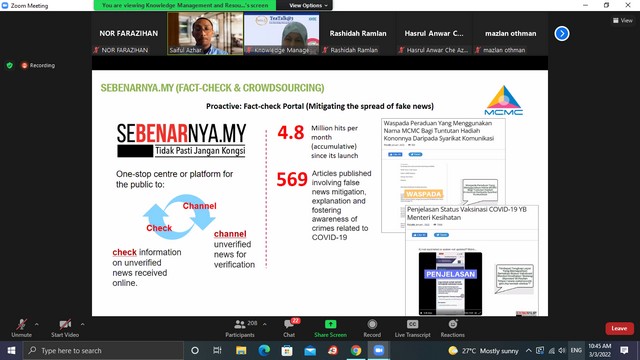Viewport: 640px width, 360px height.
Task: Click the taskbar search box
Action: click(x=103, y=351)
